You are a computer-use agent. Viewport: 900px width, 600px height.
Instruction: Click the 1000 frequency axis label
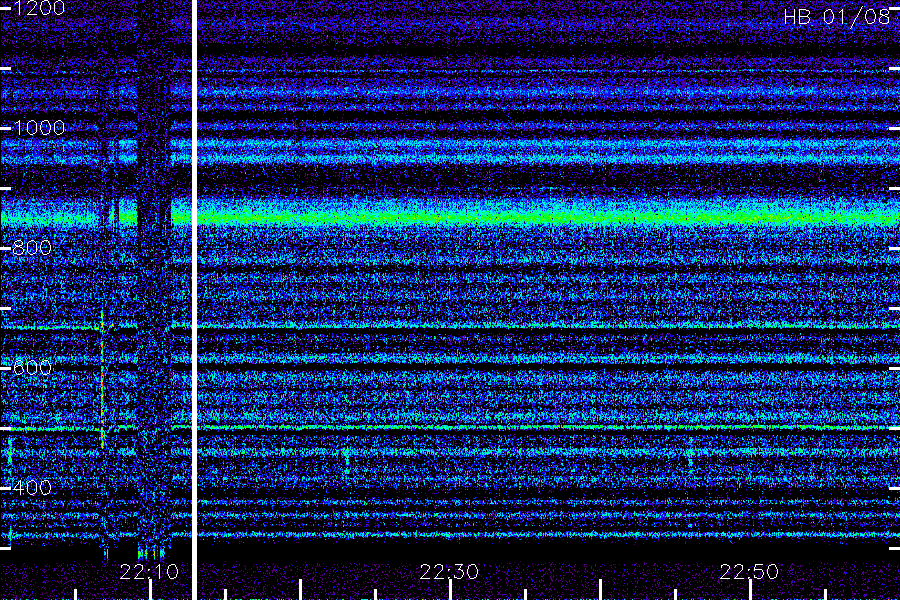(x=38, y=127)
